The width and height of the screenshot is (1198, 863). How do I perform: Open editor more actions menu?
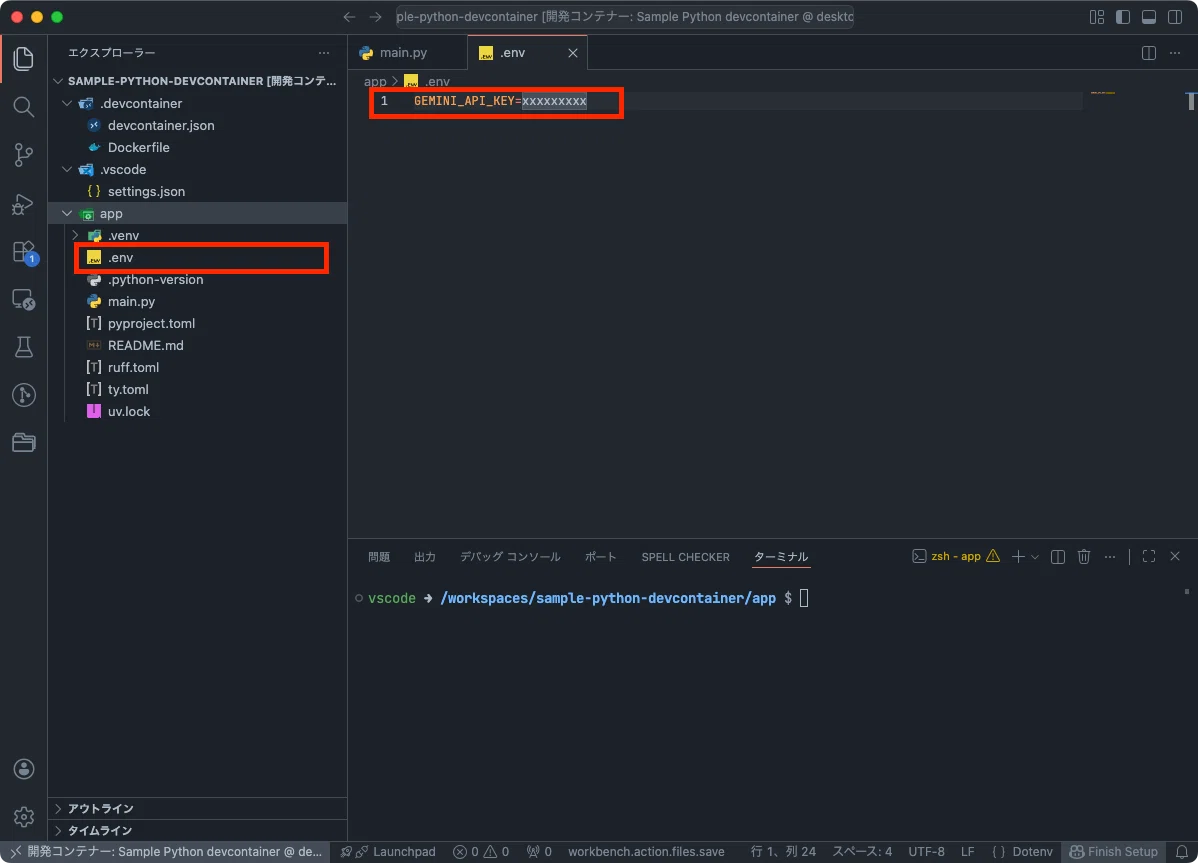1175,53
